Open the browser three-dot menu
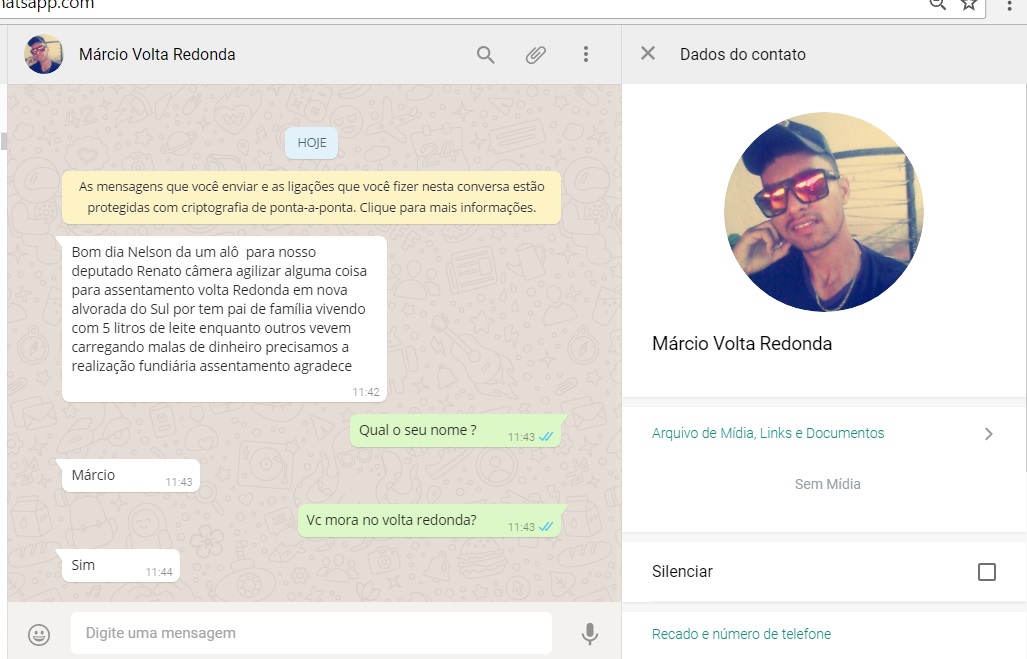The image size is (1027, 659). tap(1009, 5)
